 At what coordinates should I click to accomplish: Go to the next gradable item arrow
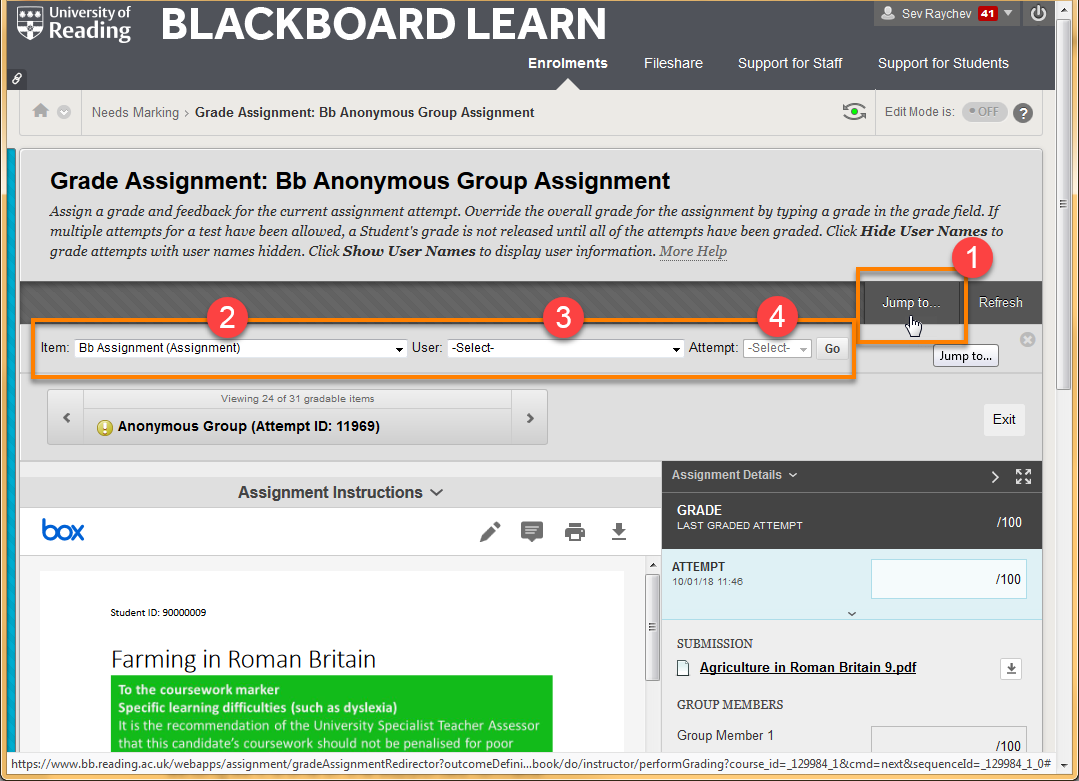(x=530, y=418)
